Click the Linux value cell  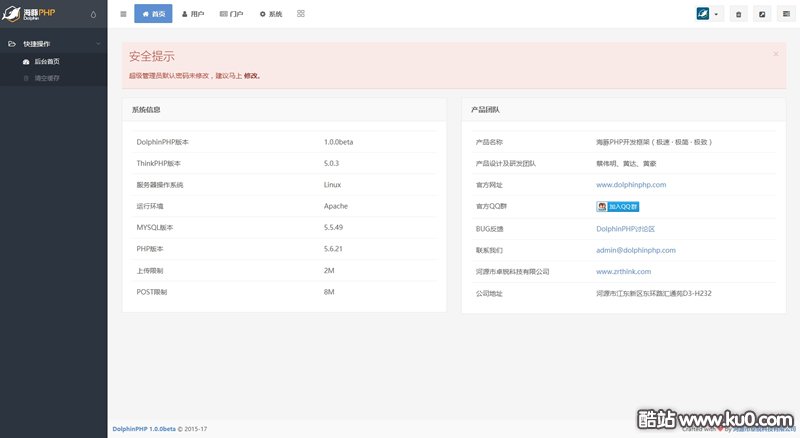click(x=332, y=185)
